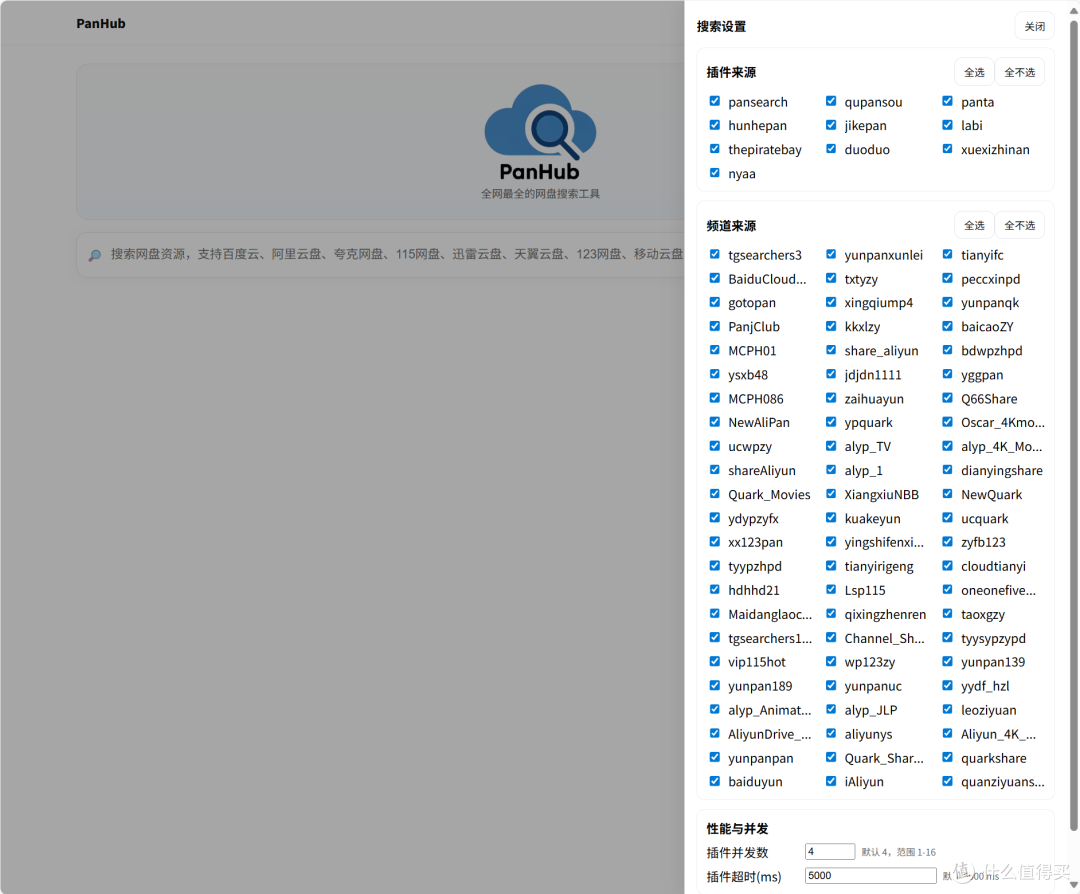Click the PanHub title in the header
Screen dimensions: 1080x894
tap(101, 23)
